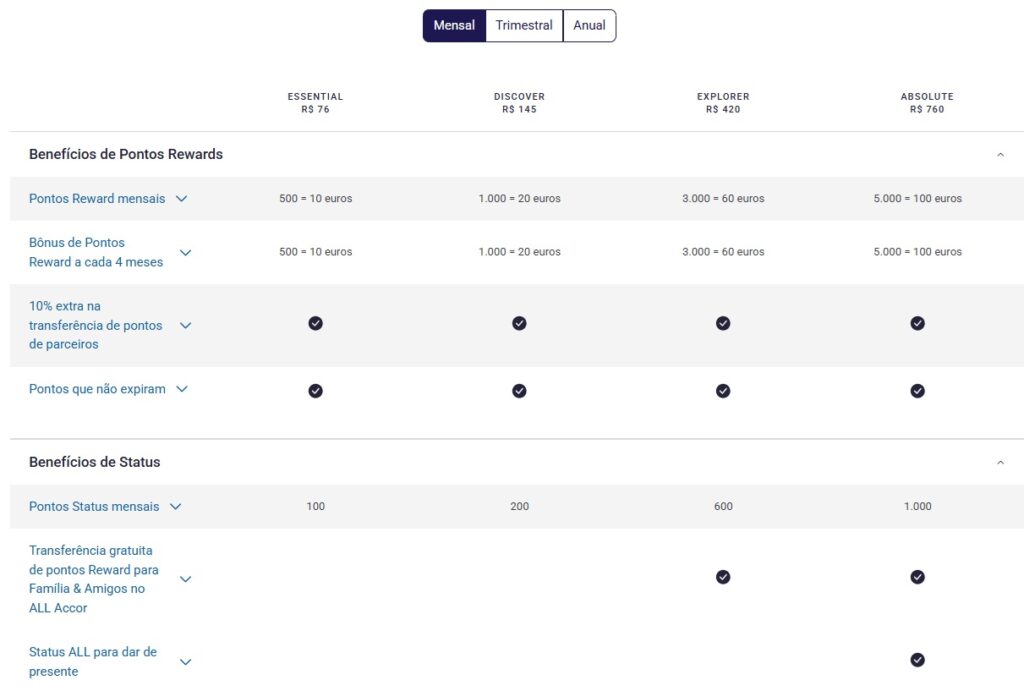This screenshot has width=1024, height=691.
Task: Select the ABSOLUTE R$ 760 plan header
Action: pos(927,103)
